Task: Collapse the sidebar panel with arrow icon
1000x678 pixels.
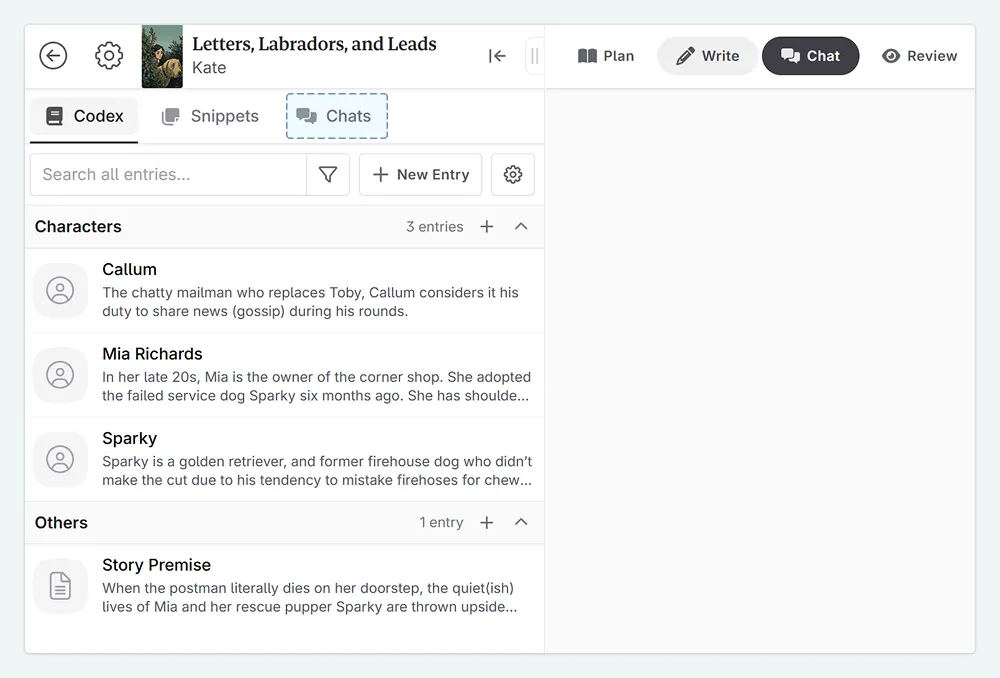Action: (x=497, y=56)
